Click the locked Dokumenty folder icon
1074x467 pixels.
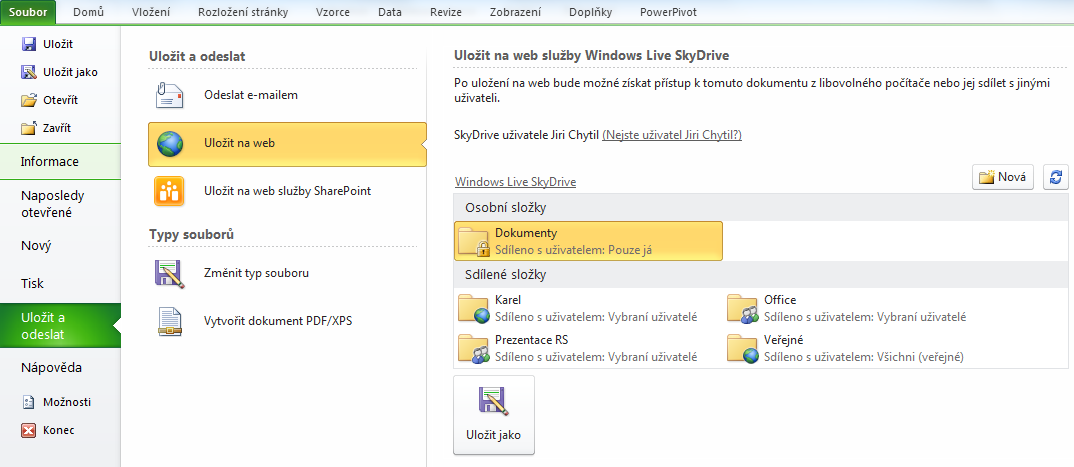click(x=474, y=241)
